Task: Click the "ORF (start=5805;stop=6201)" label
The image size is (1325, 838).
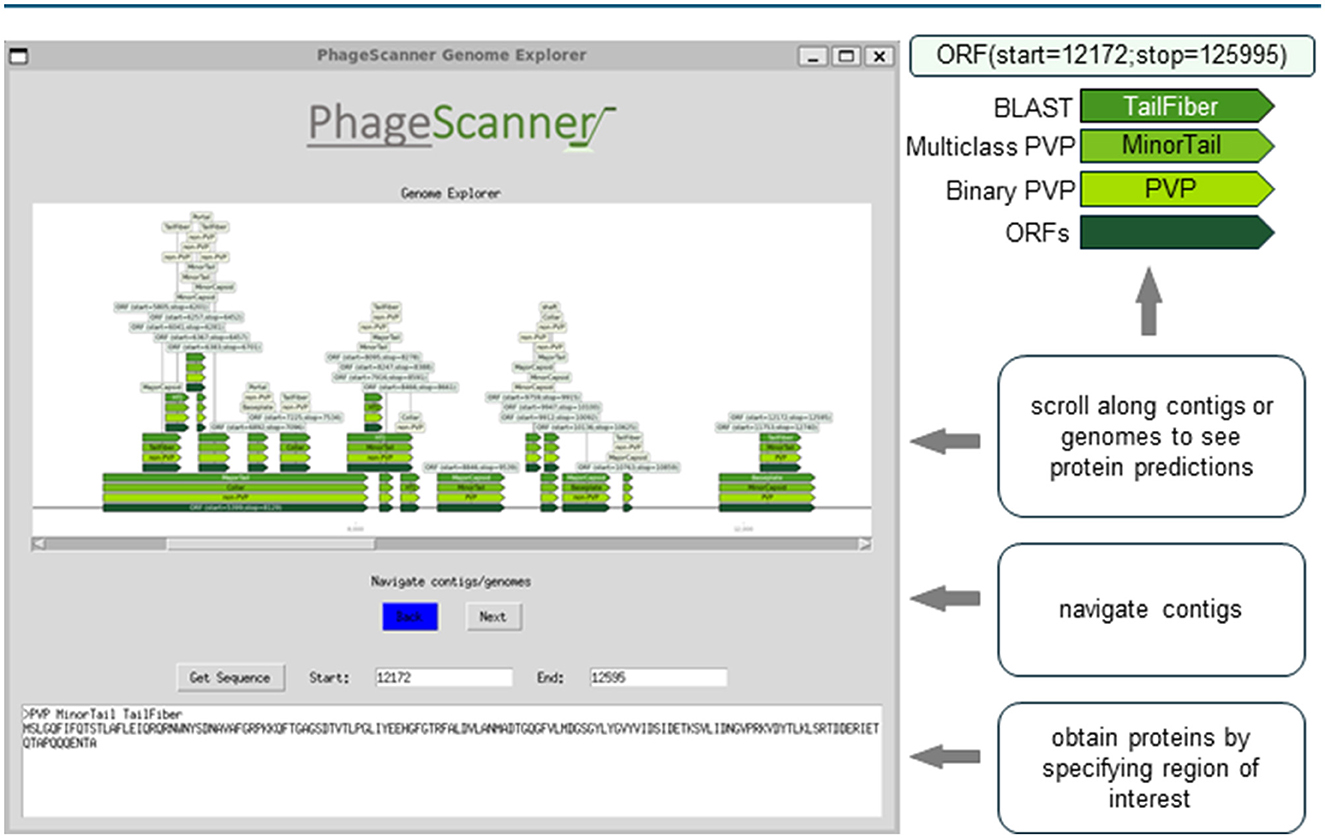Action: pyautogui.click(x=162, y=307)
